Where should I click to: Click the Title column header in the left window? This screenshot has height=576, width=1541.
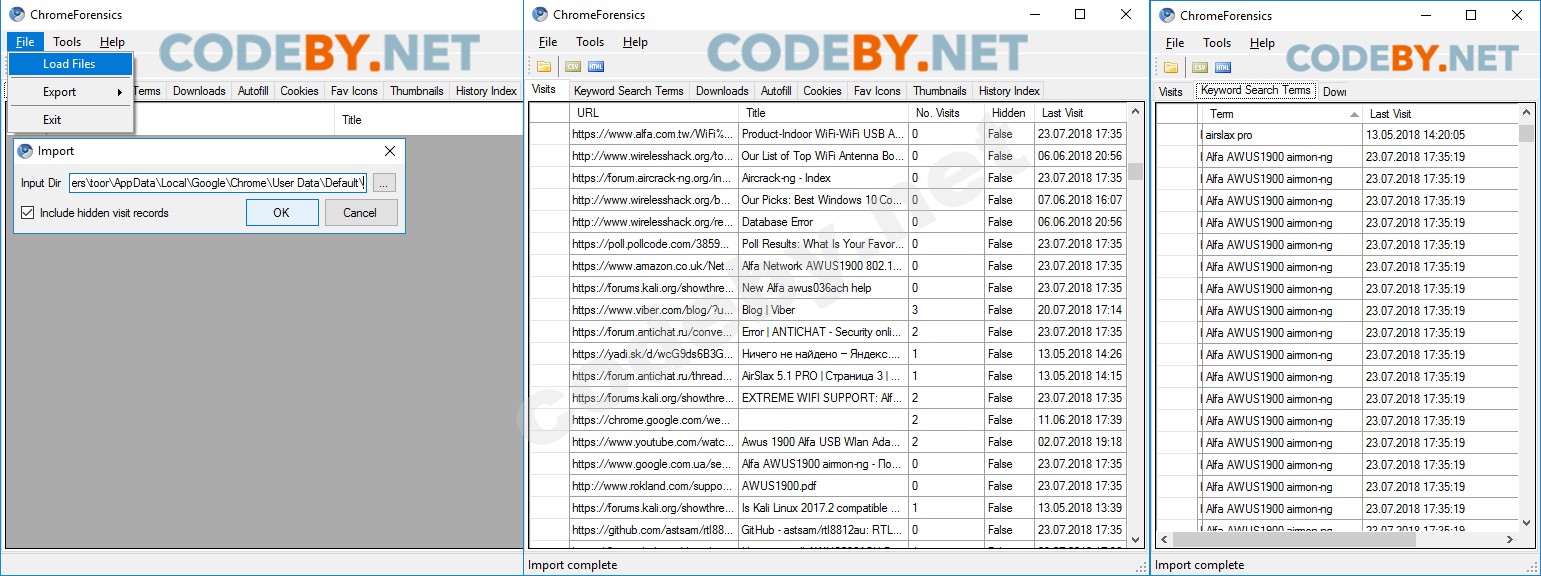click(x=430, y=119)
